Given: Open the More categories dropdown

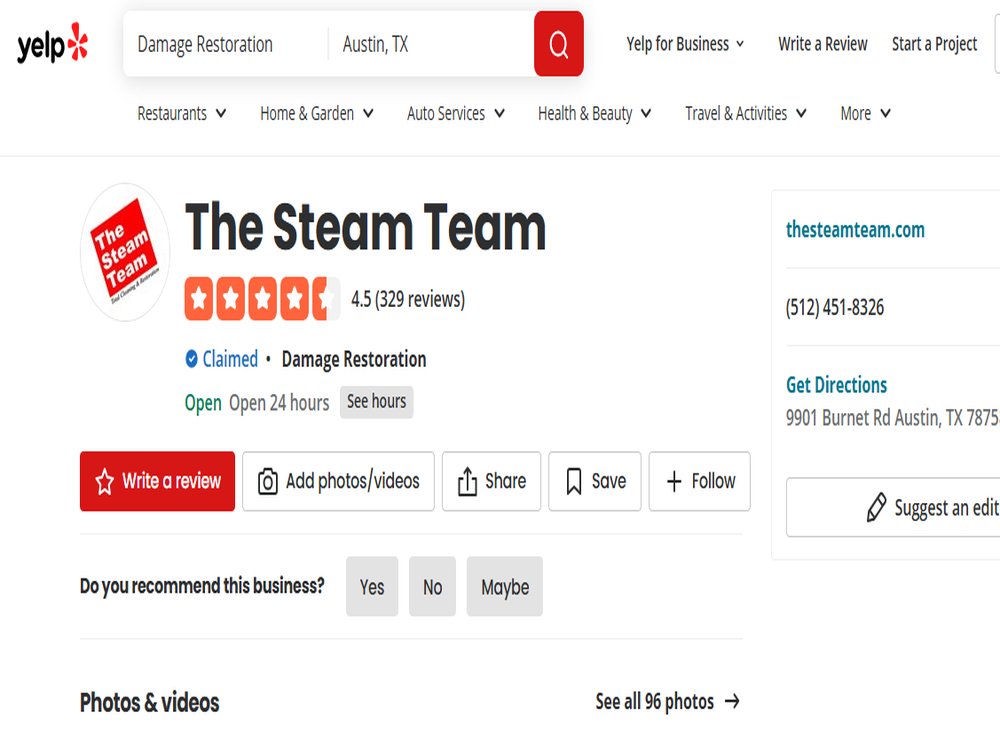Looking at the screenshot, I should pos(865,114).
